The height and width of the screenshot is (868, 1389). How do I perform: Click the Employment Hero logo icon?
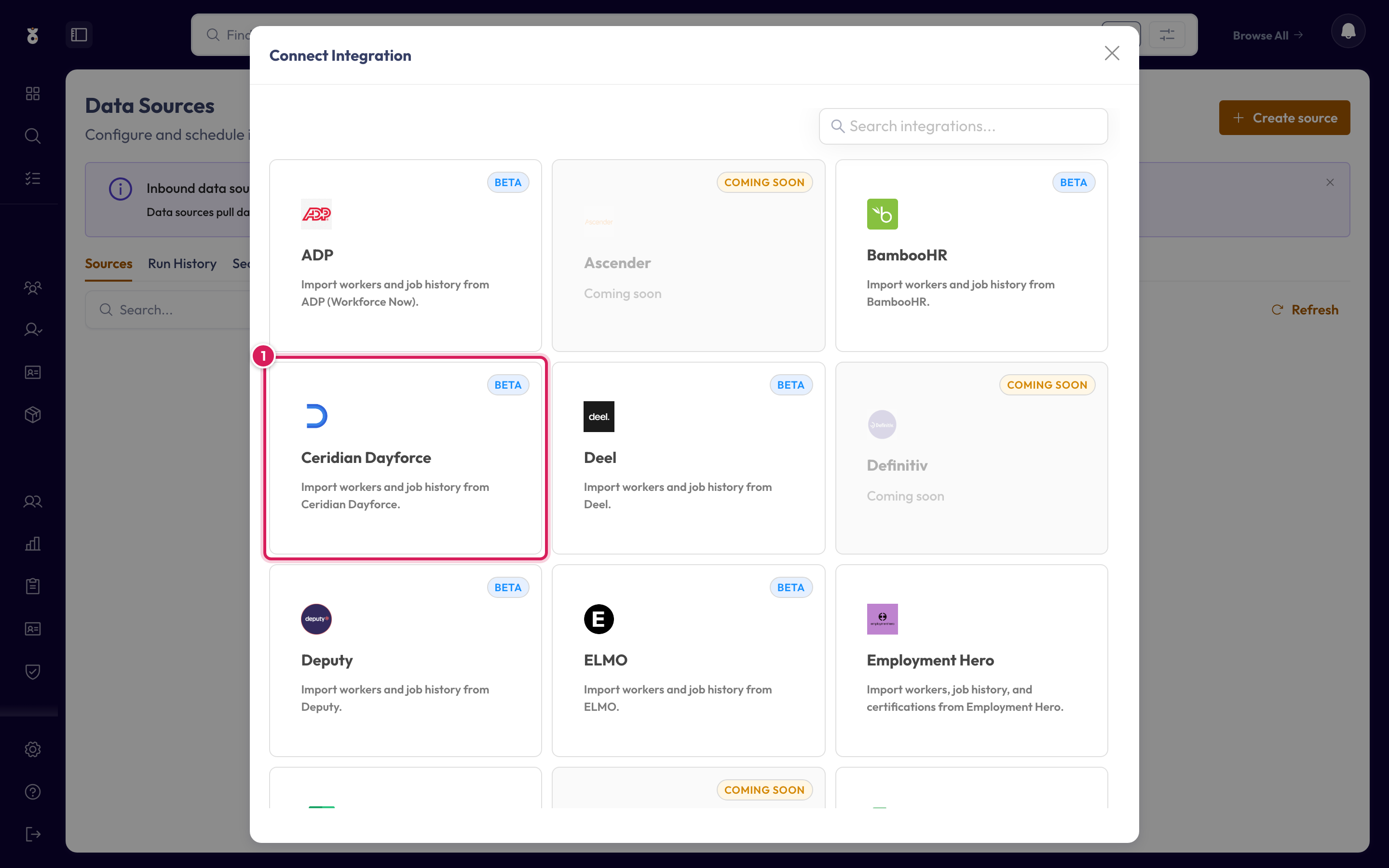click(x=882, y=619)
